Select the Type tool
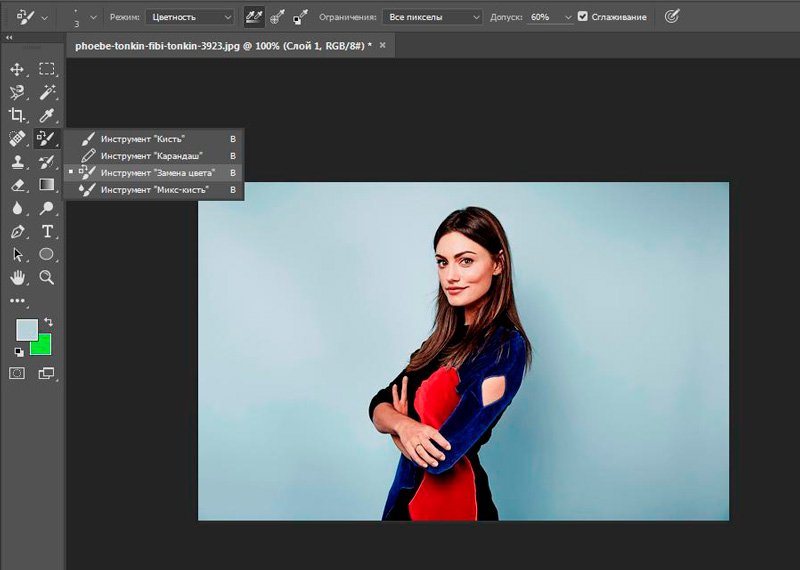 pyautogui.click(x=46, y=232)
